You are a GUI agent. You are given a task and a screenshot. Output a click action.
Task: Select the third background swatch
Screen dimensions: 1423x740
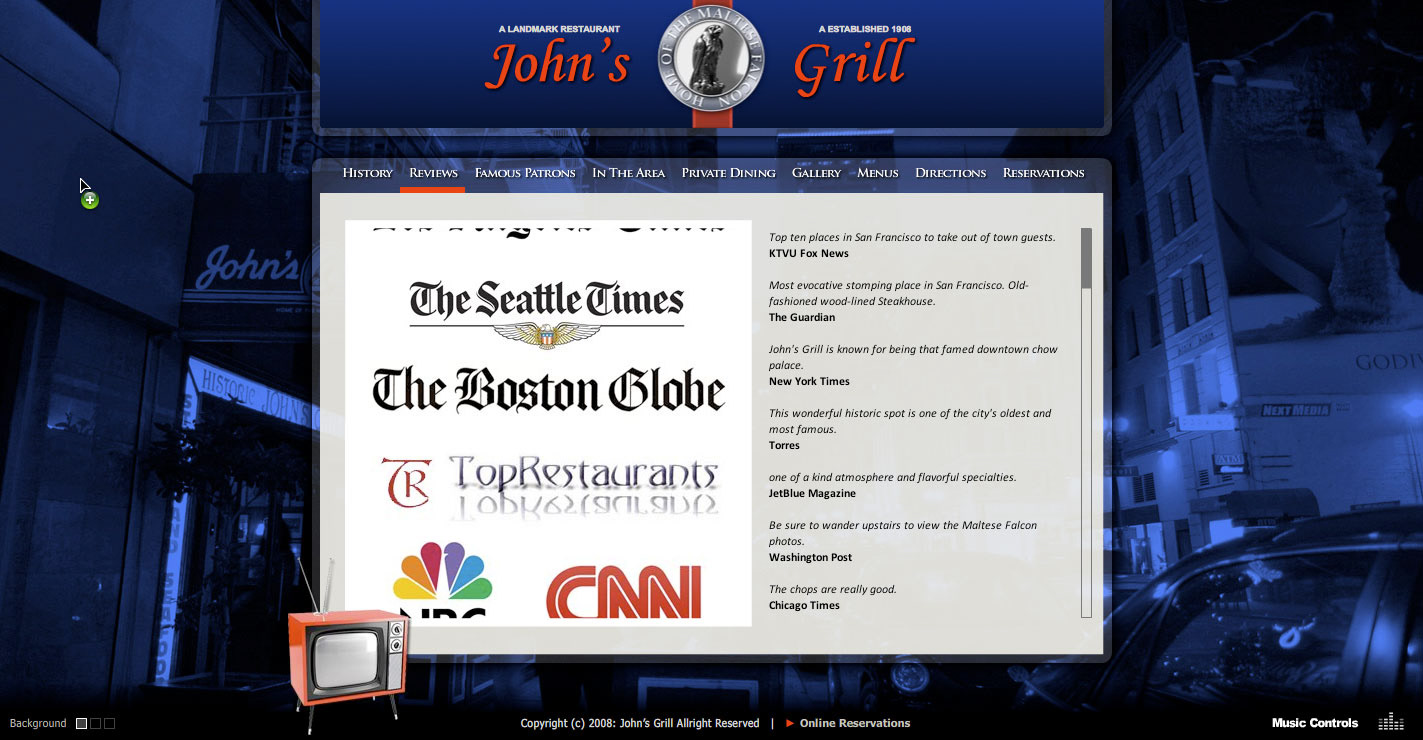point(110,723)
